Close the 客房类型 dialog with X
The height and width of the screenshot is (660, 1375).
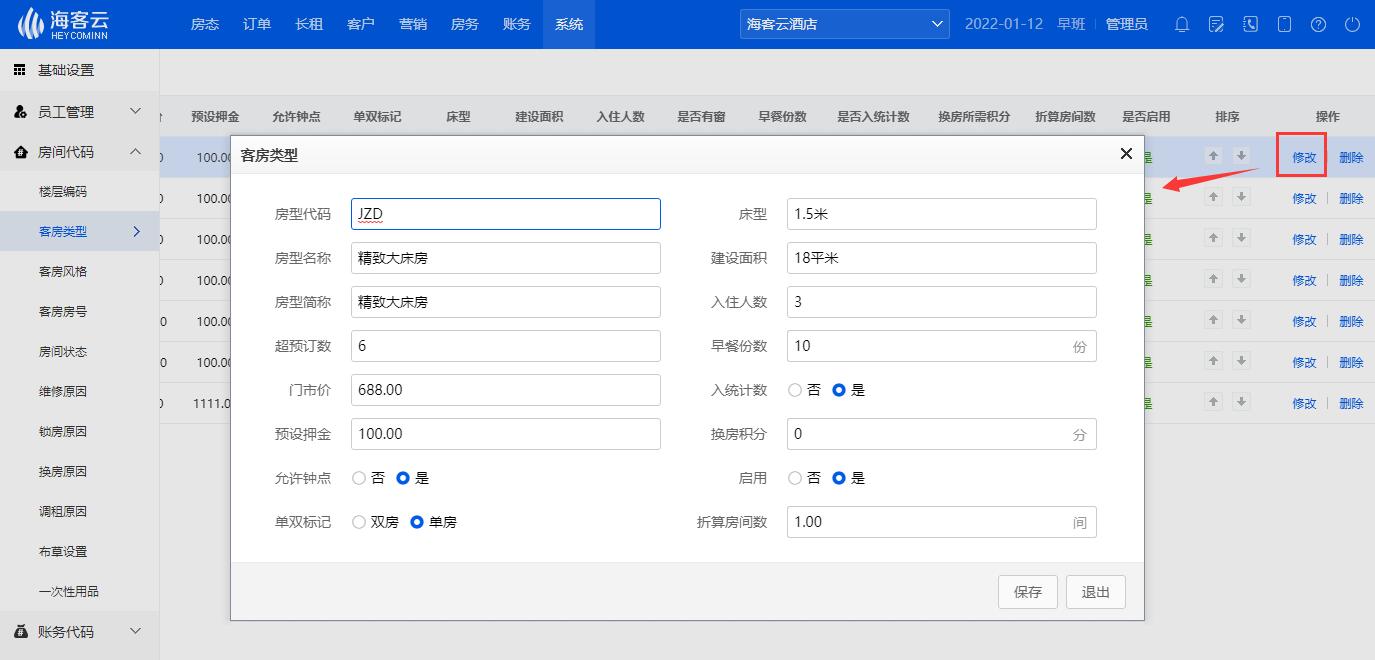tap(1126, 154)
